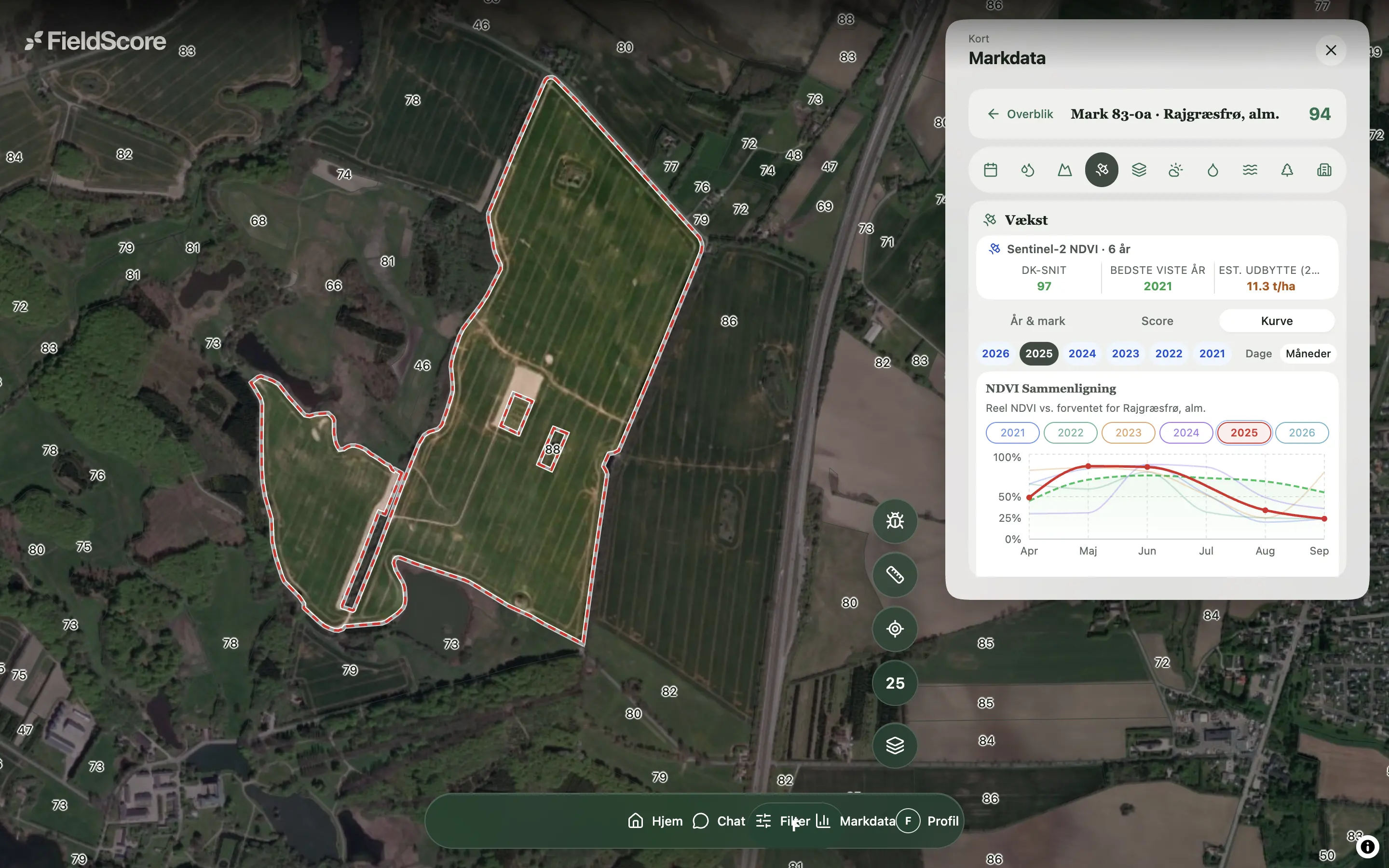Select the mountain terrain icon
The width and height of the screenshot is (1389, 868).
click(1065, 170)
